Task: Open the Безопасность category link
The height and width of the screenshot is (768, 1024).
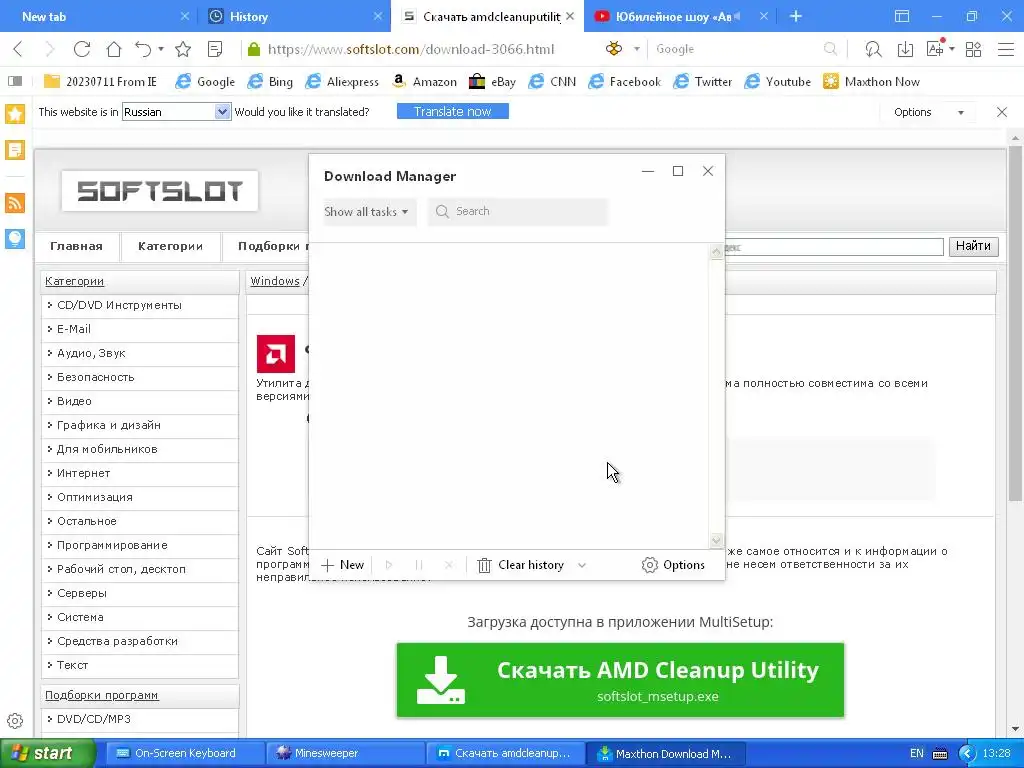Action: [x=95, y=377]
